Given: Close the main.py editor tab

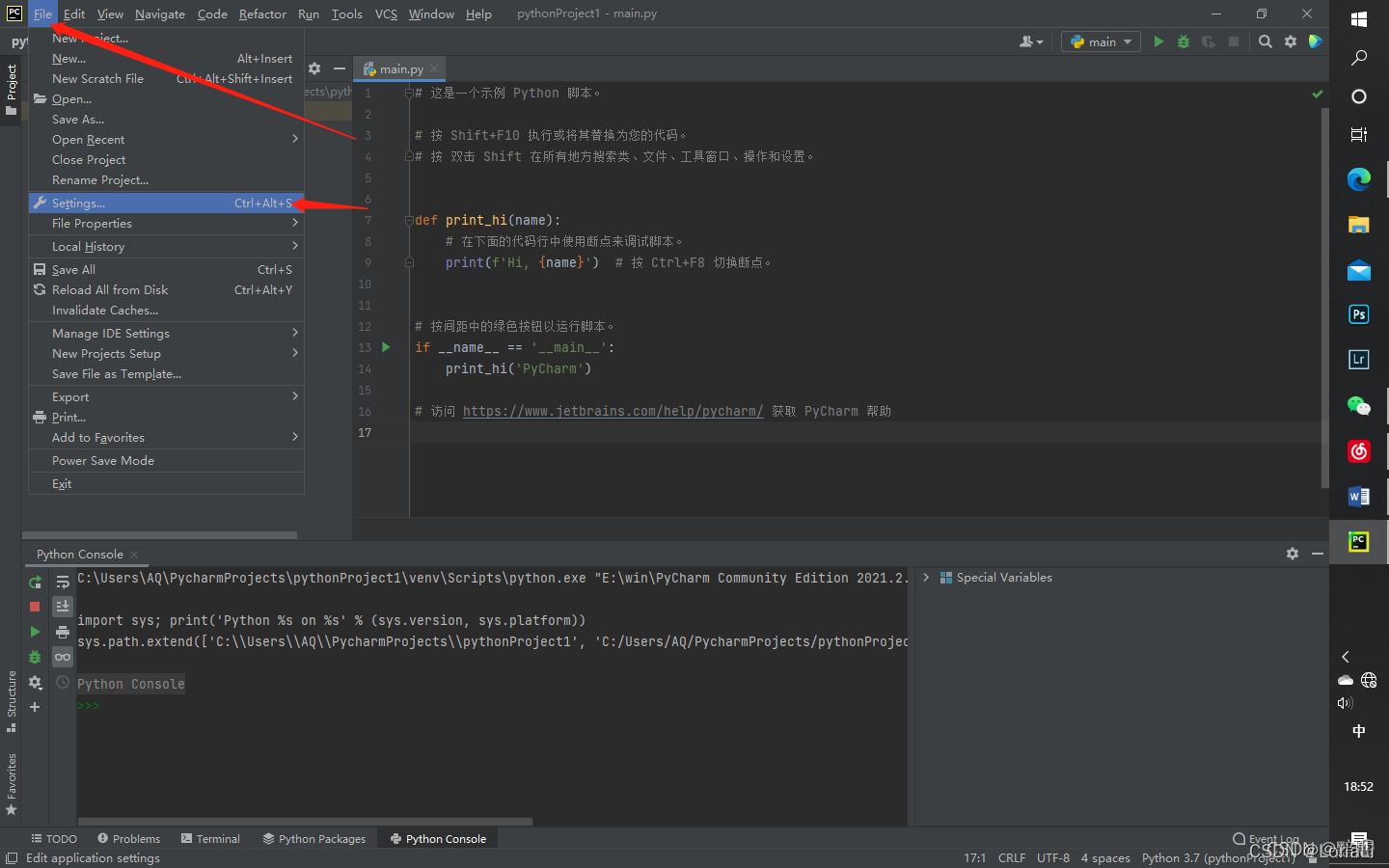Looking at the screenshot, I should click(x=434, y=68).
